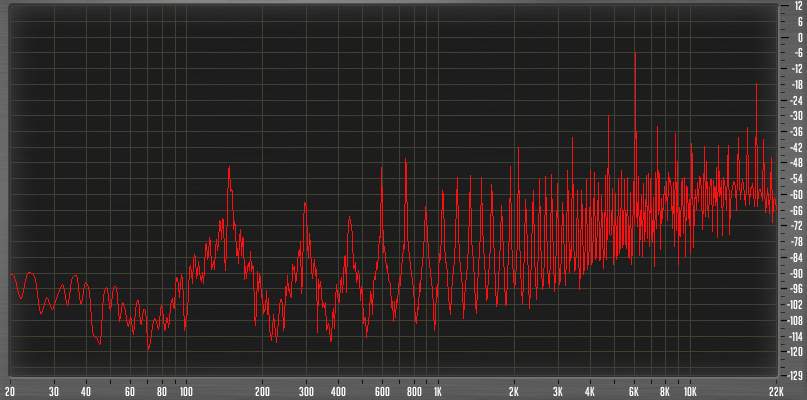Image resolution: width=807 pixels, height=400 pixels.
Task: Click the 300 Hz frequency axis label
Action: tap(306, 391)
